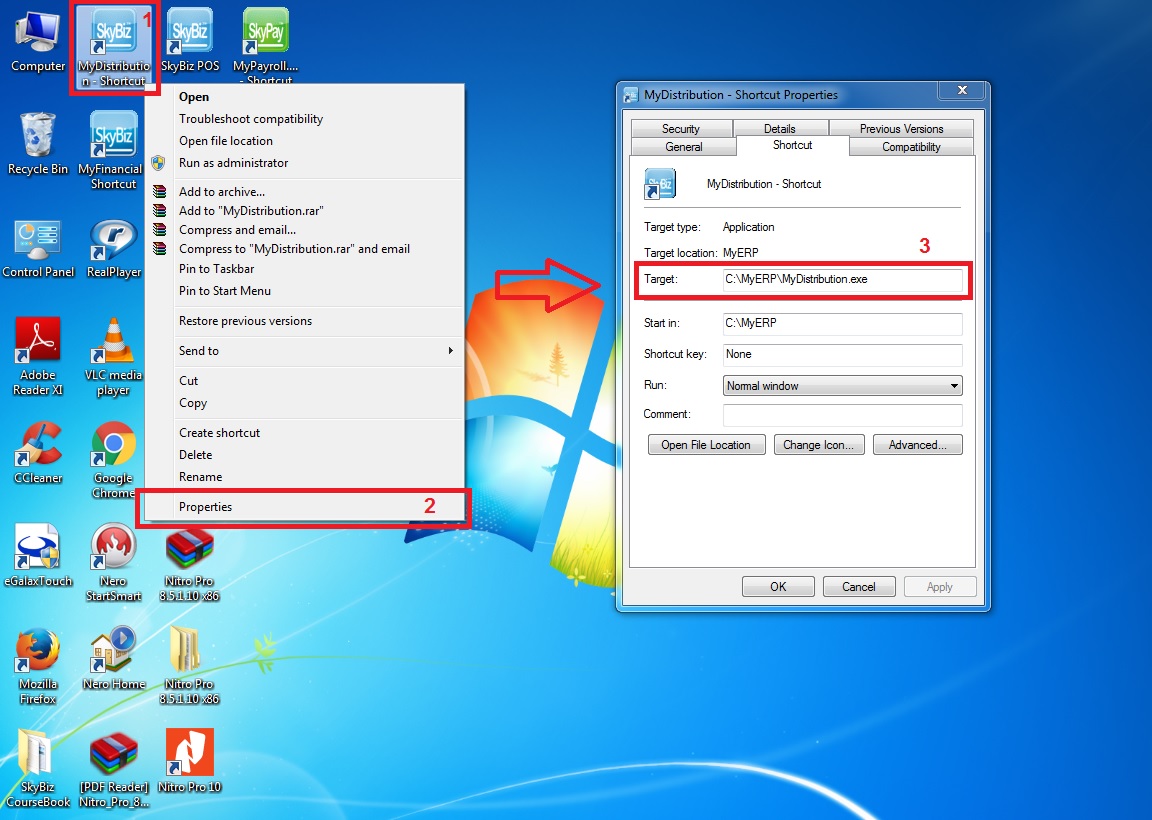Click the MyPayroll shortcut icon

tap(266, 34)
